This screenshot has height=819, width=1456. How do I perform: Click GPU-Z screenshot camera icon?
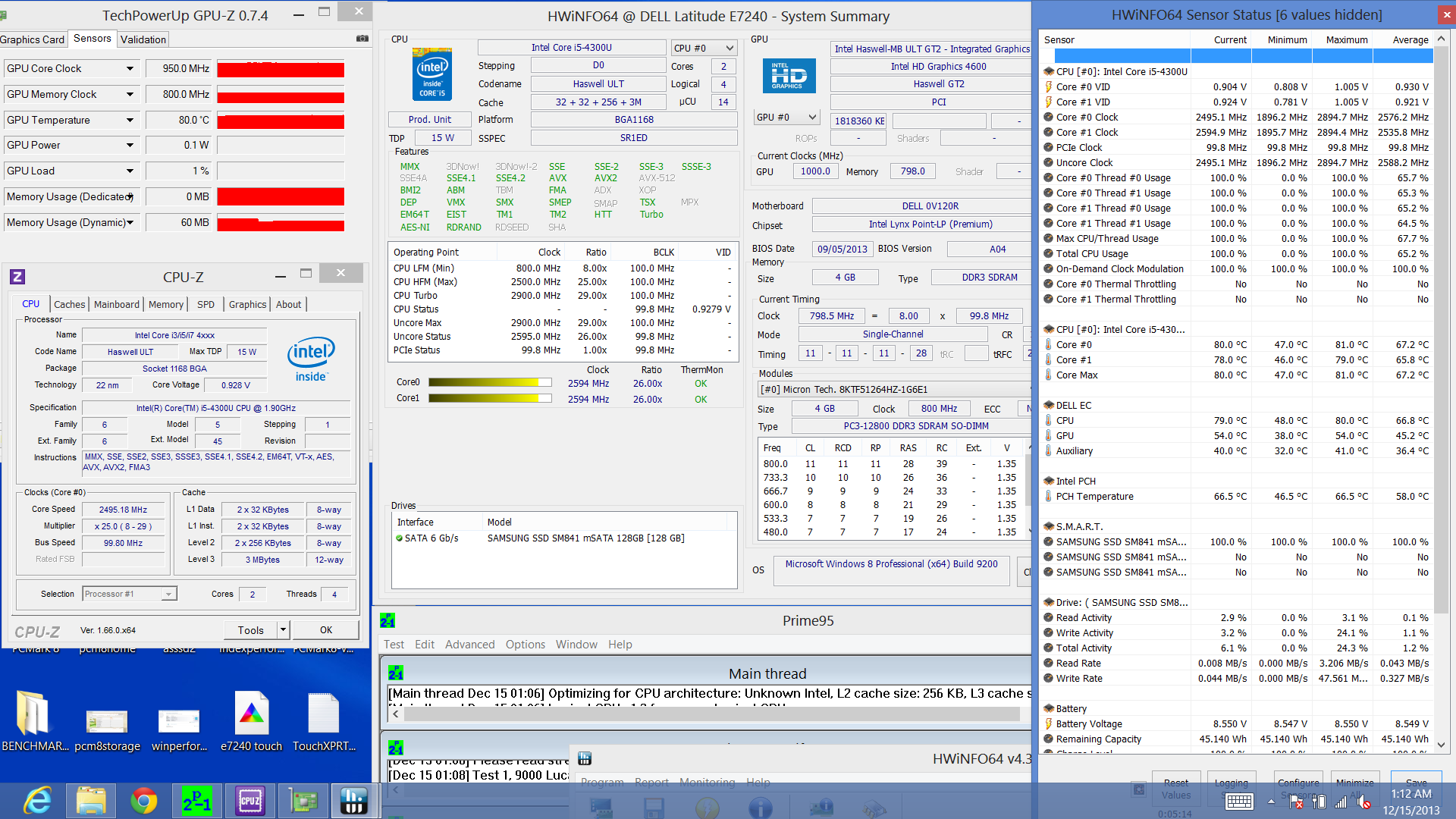tap(362, 39)
